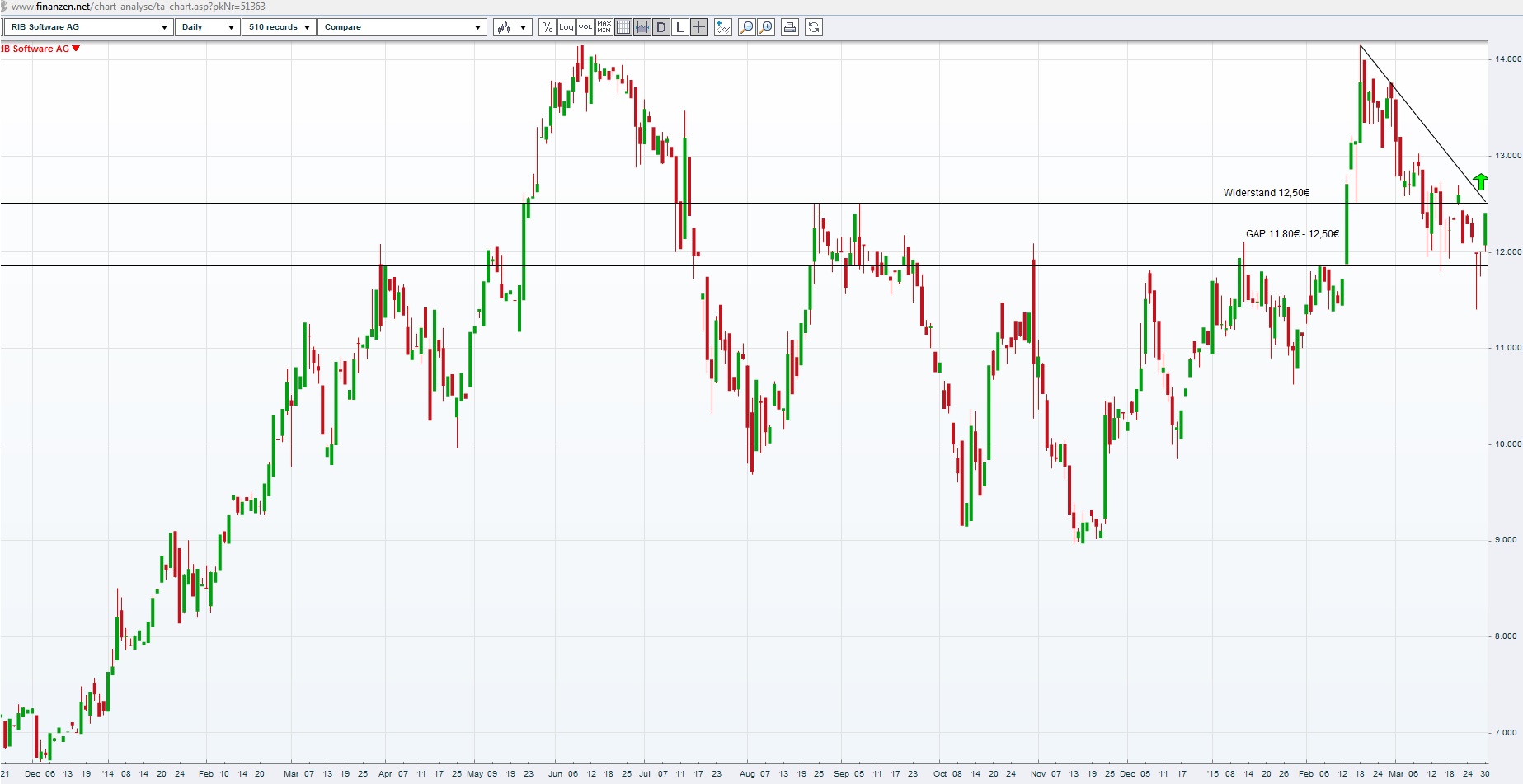
Task: Toggle the range measure icon
Action: [x=642, y=27]
